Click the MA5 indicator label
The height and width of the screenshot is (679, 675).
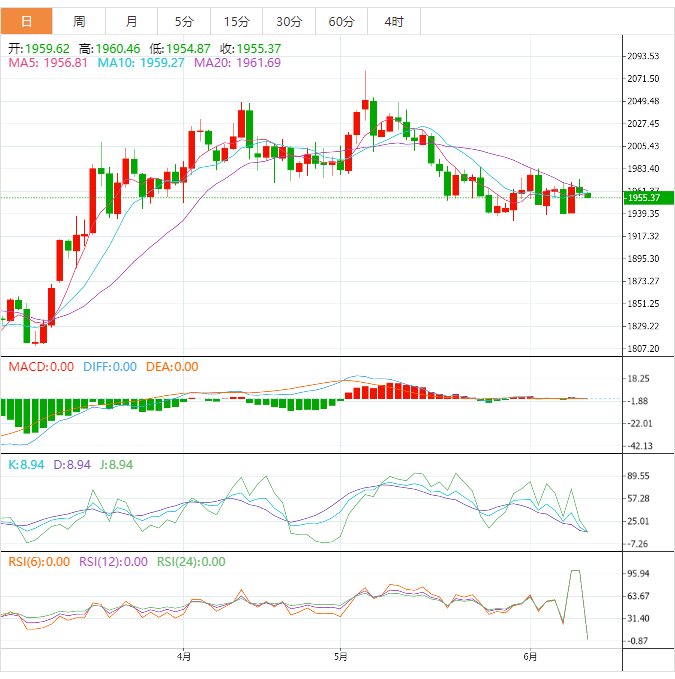pos(48,63)
